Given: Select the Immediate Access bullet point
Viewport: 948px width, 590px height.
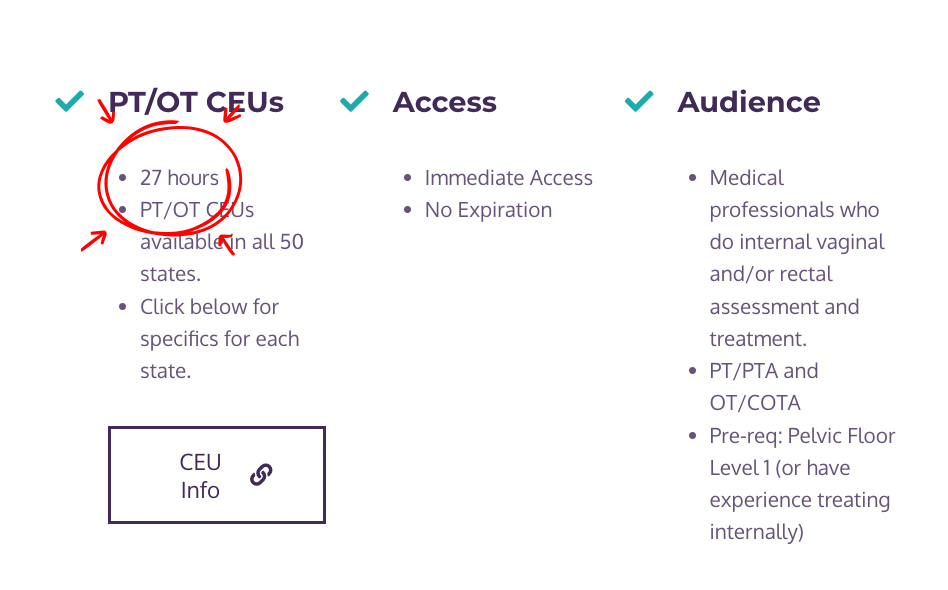Looking at the screenshot, I should tap(509, 178).
